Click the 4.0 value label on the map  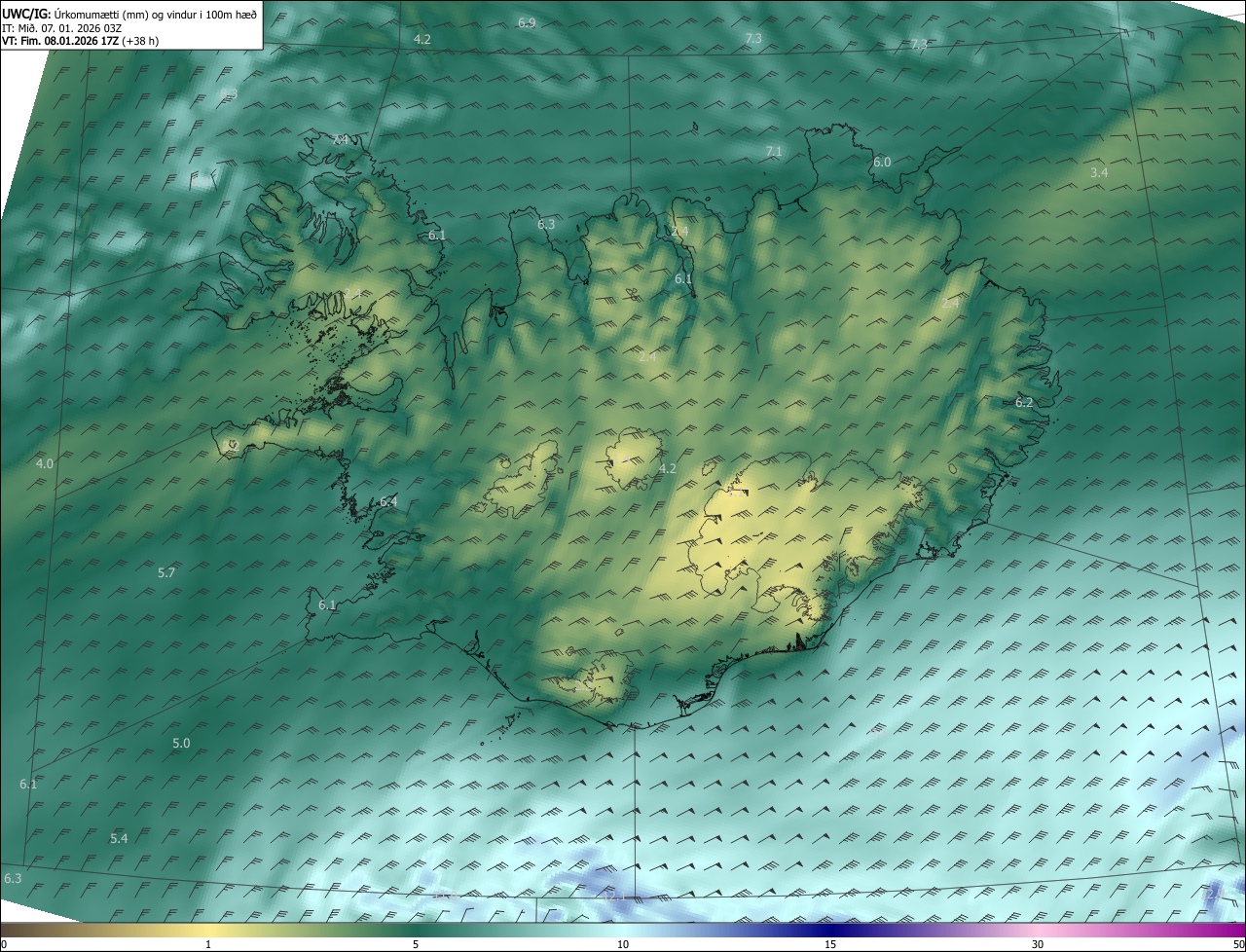pyautogui.click(x=45, y=463)
